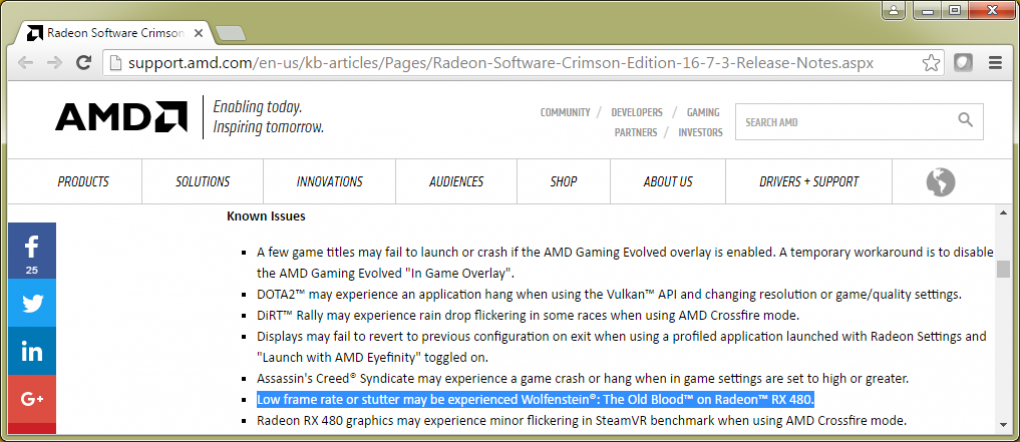1020x442 pixels.
Task: Open a new browser tab
Action: (x=230, y=33)
